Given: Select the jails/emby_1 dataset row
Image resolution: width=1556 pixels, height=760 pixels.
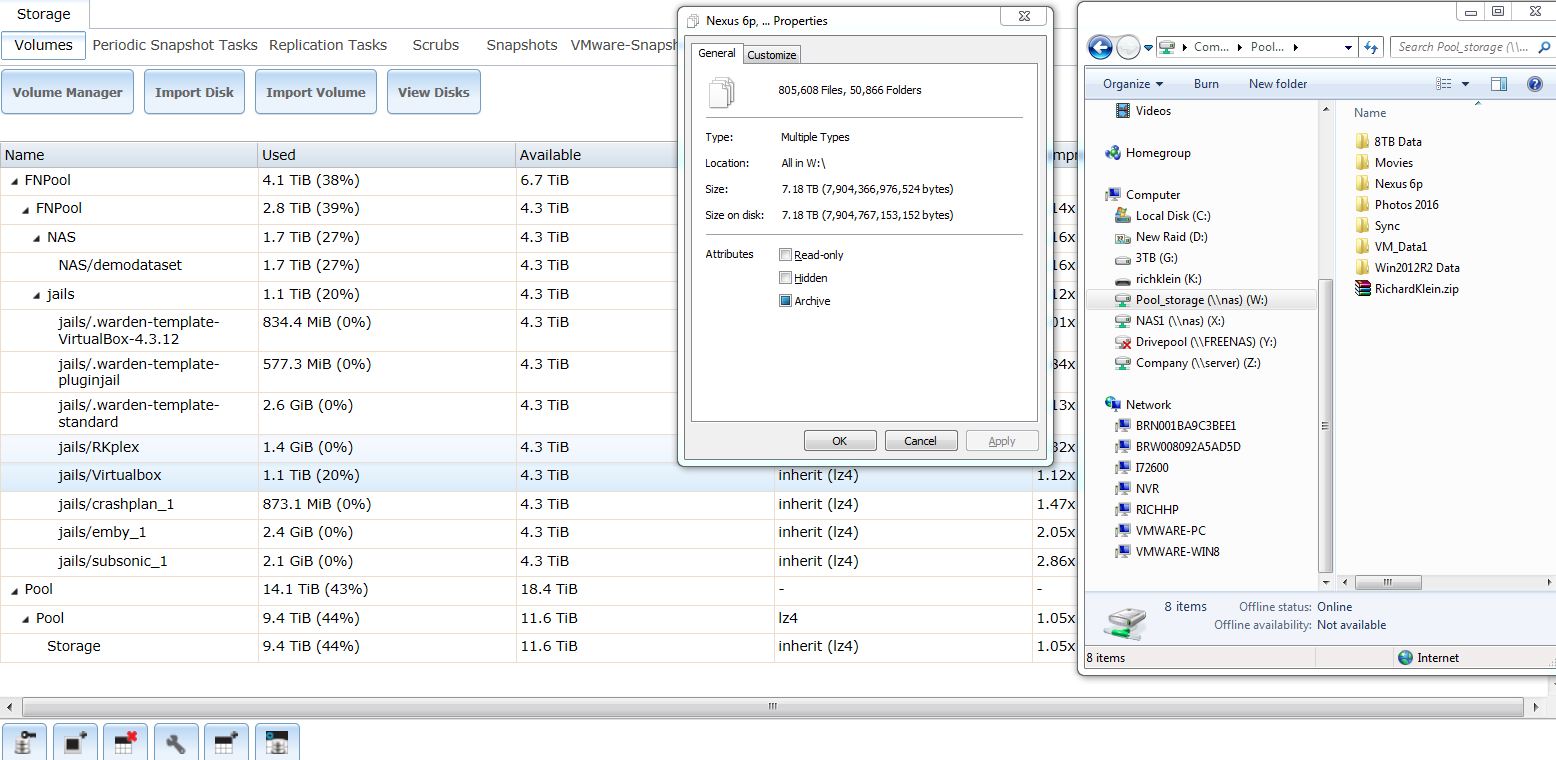Looking at the screenshot, I should [x=537, y=533].
